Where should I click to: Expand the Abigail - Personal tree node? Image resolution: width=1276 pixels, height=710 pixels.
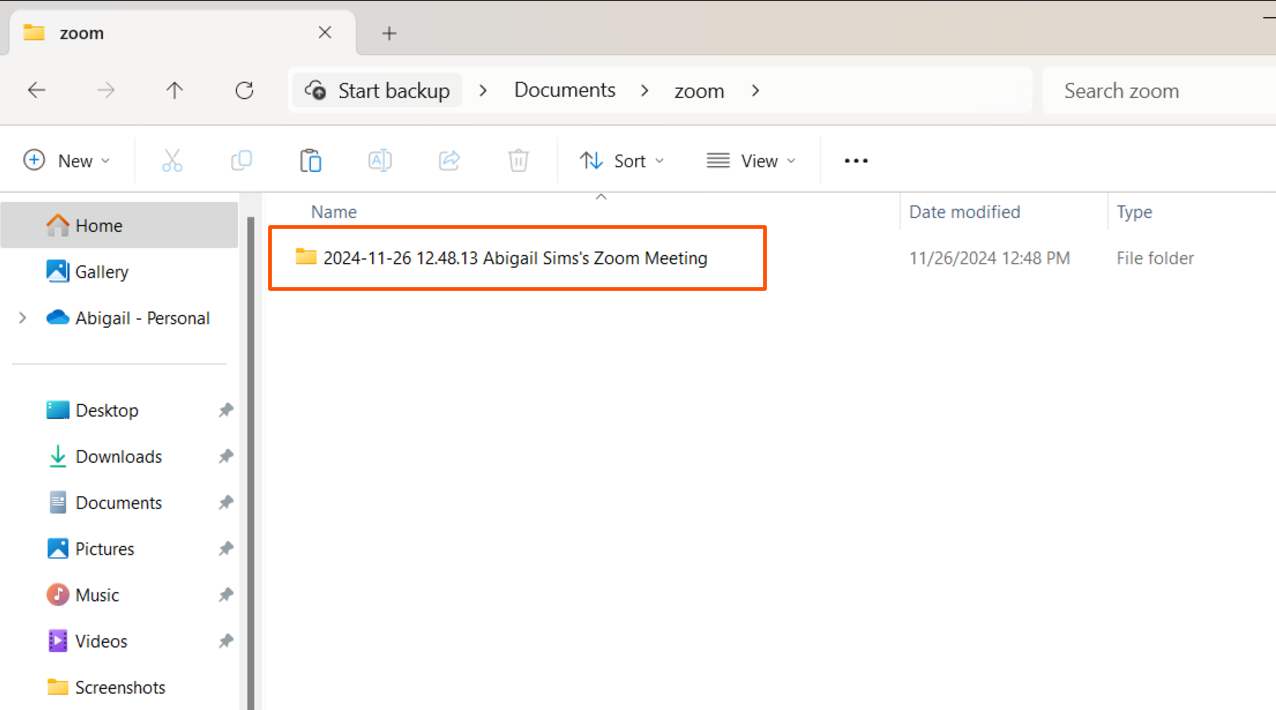[23, 318]
